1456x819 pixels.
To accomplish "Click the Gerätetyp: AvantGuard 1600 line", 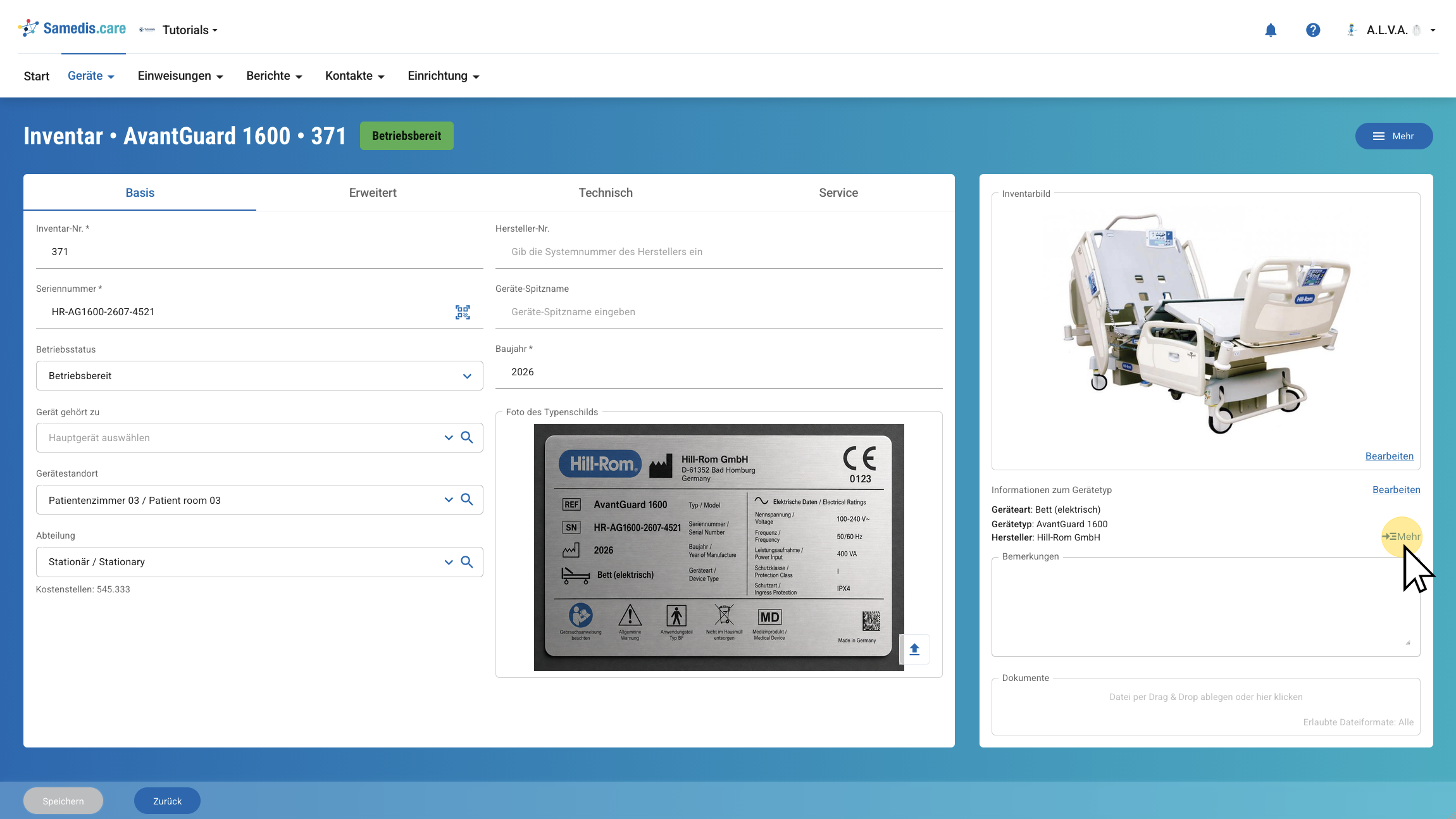I will pos(1049,524).
